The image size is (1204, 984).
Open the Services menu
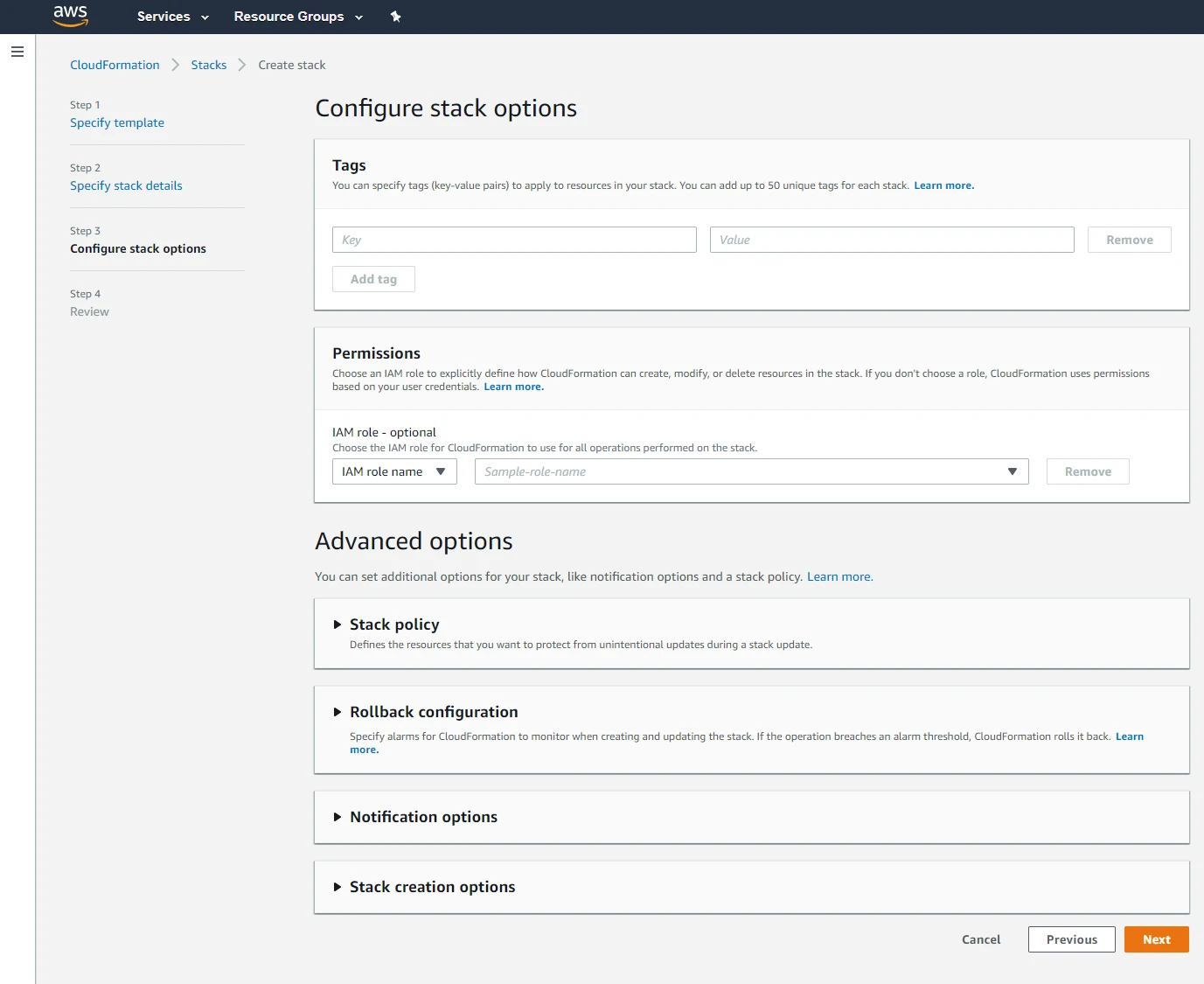pyautogui.click(x=172, y=17)
